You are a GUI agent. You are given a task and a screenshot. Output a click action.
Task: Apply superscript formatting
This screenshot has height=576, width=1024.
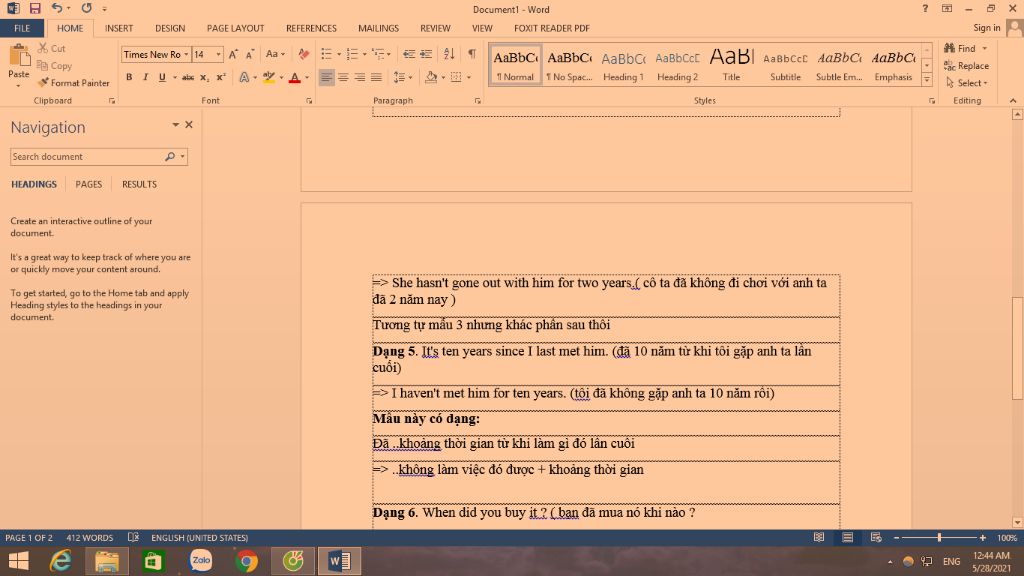[x=221, y=77]
